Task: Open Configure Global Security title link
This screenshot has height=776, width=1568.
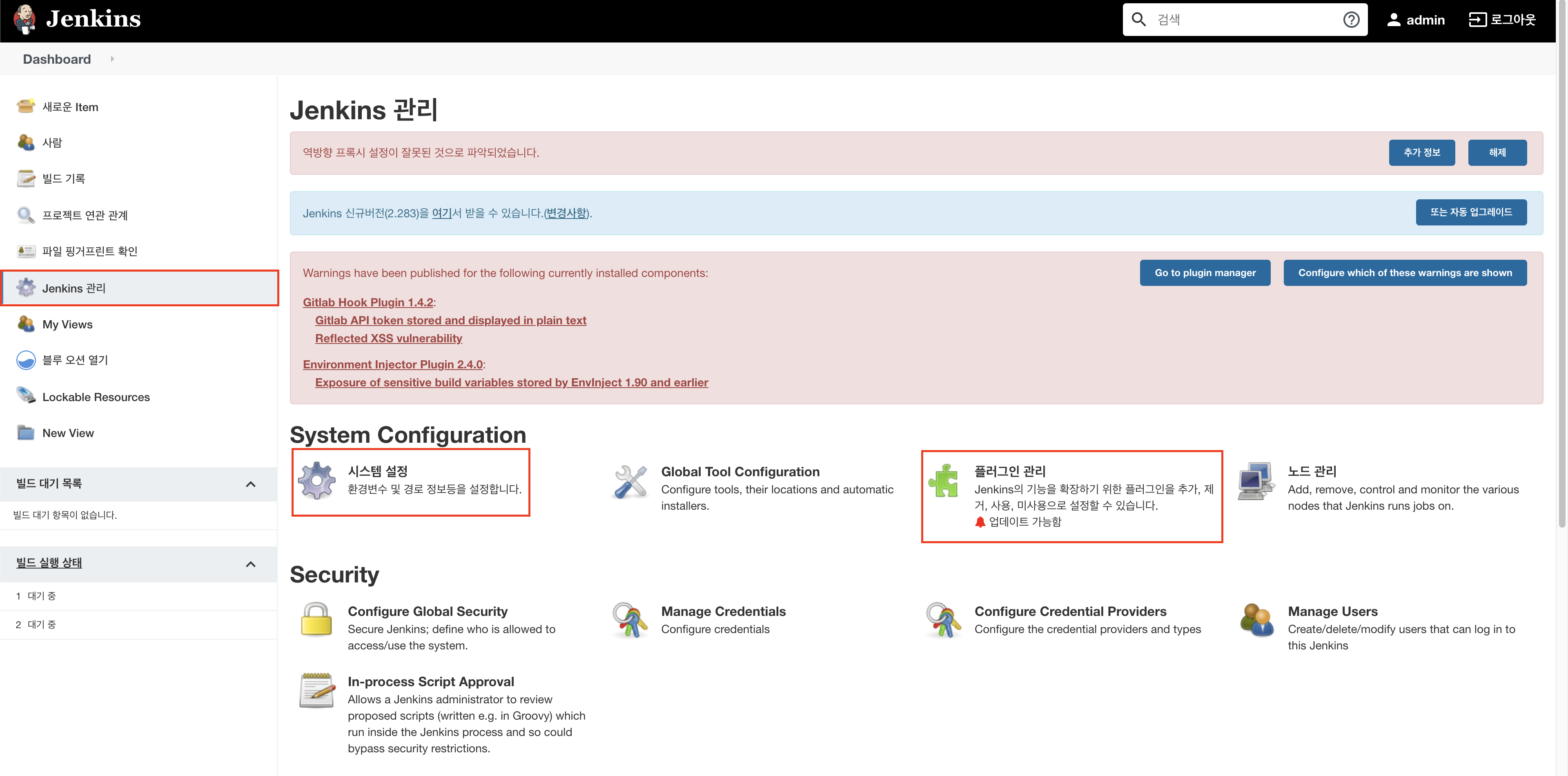Action: 427,611
